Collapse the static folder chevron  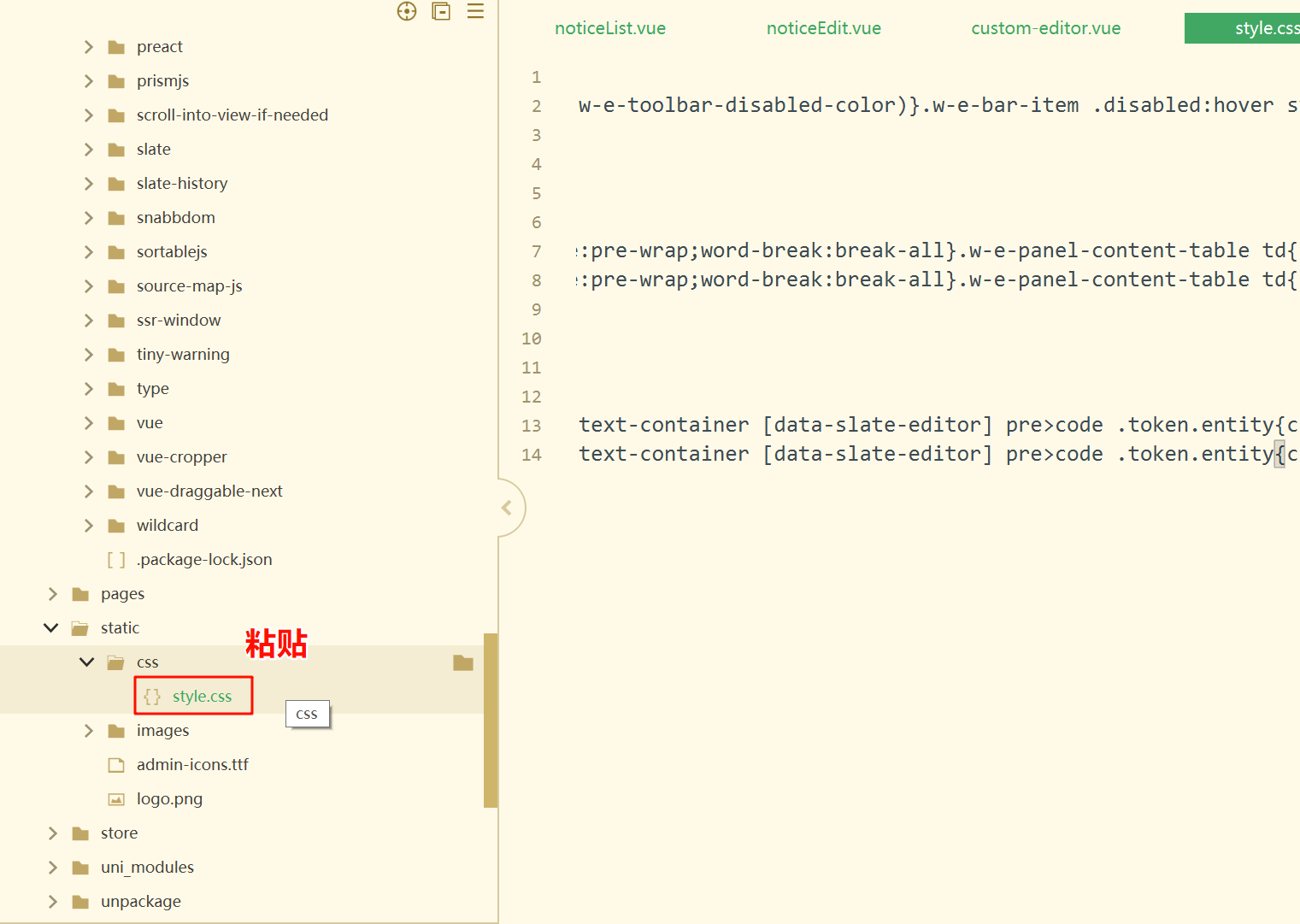[51, 628]
